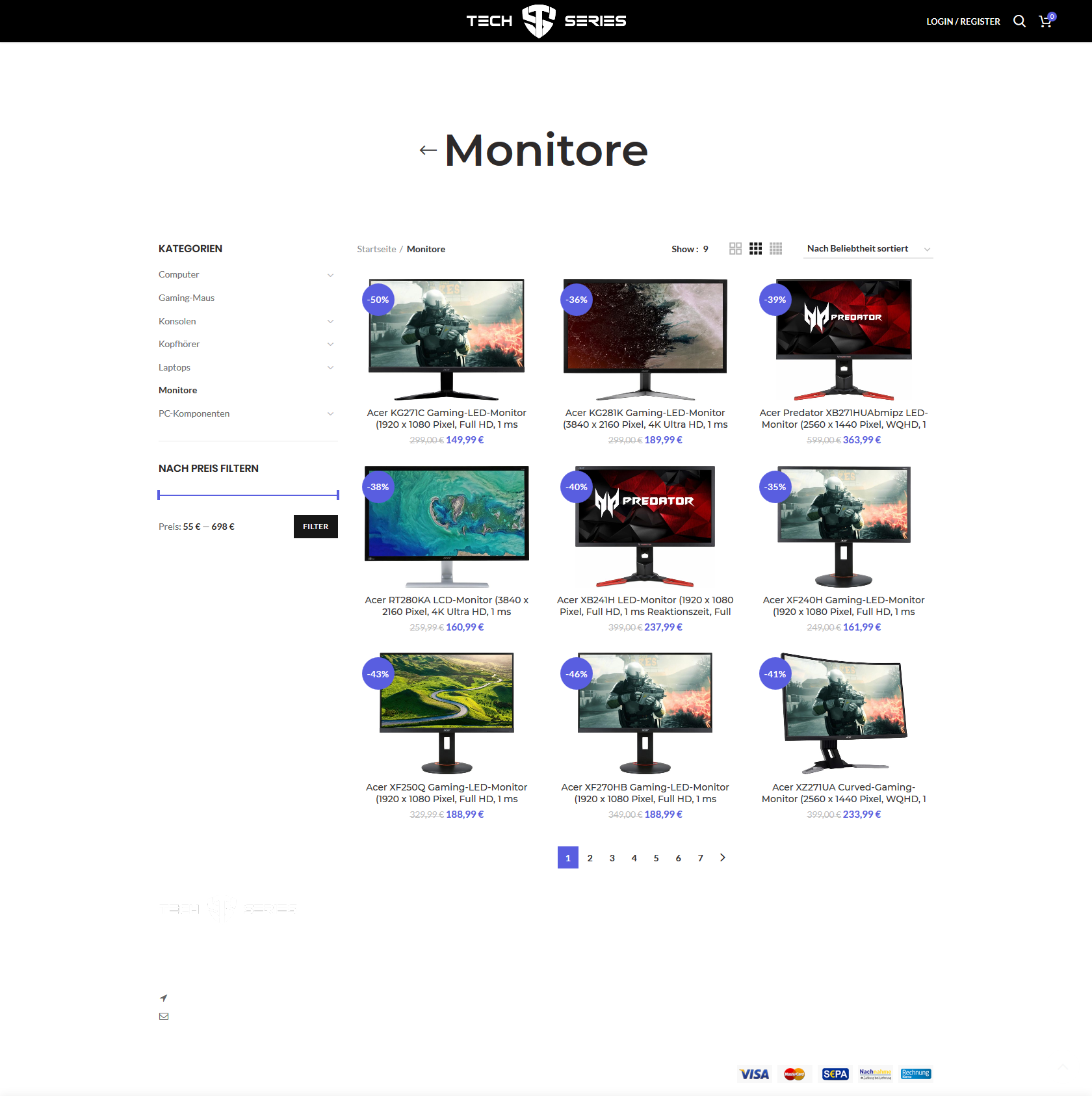The width and height of the screenshot is (1092, 1096).
Task: Go to Startseite breadcrumb
Action: point(376,249)
